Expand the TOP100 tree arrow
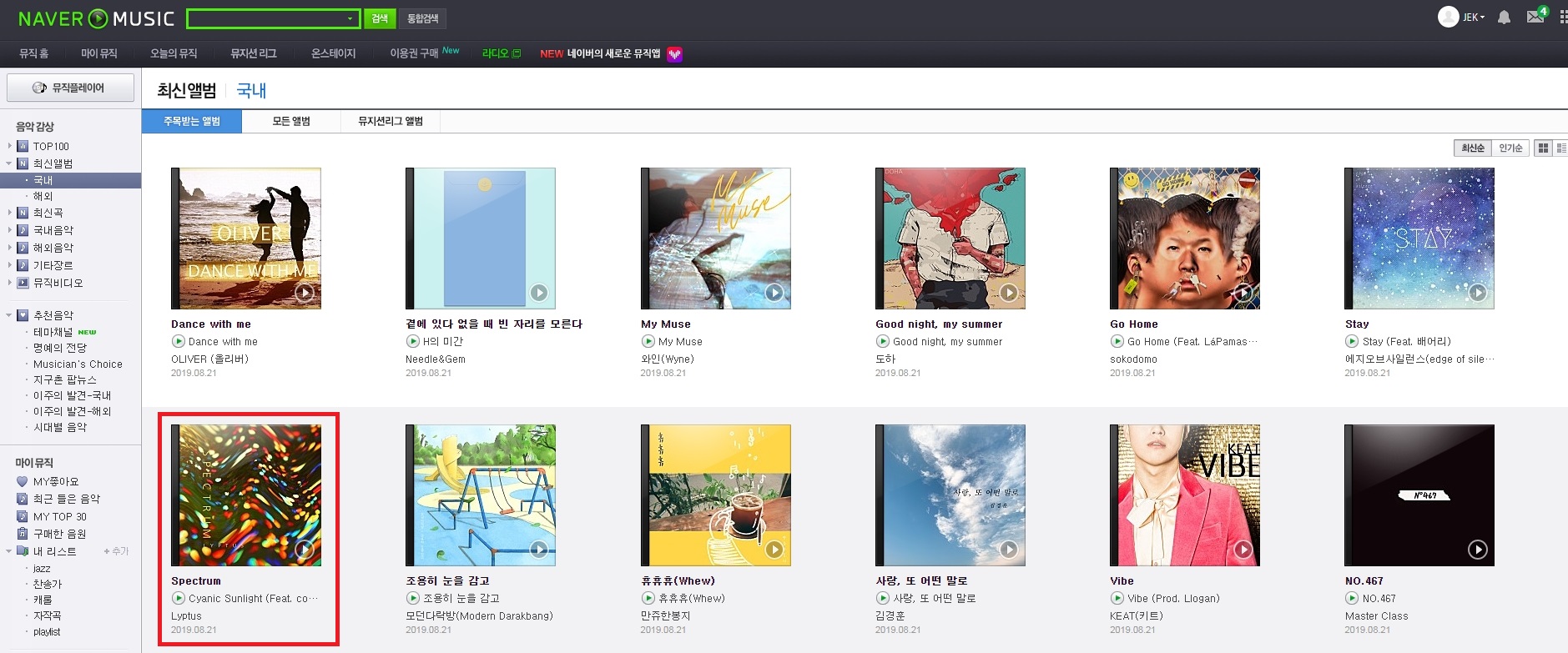Image resolution: width=1568 pixels, height=653 pixels. point(10,146)
